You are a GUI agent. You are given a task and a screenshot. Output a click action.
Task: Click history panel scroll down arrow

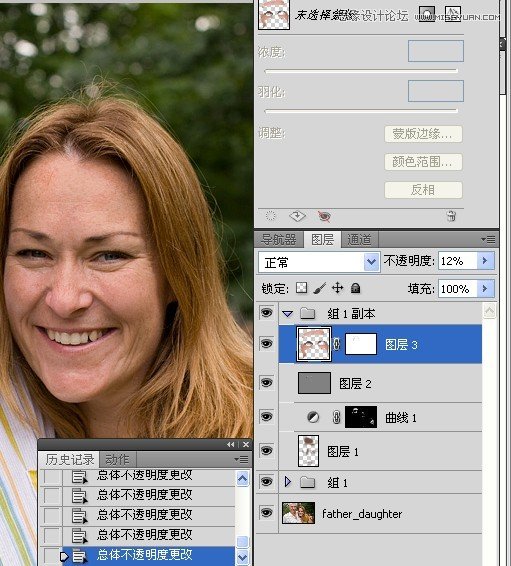pyautogui.click(x=242, y=557)
